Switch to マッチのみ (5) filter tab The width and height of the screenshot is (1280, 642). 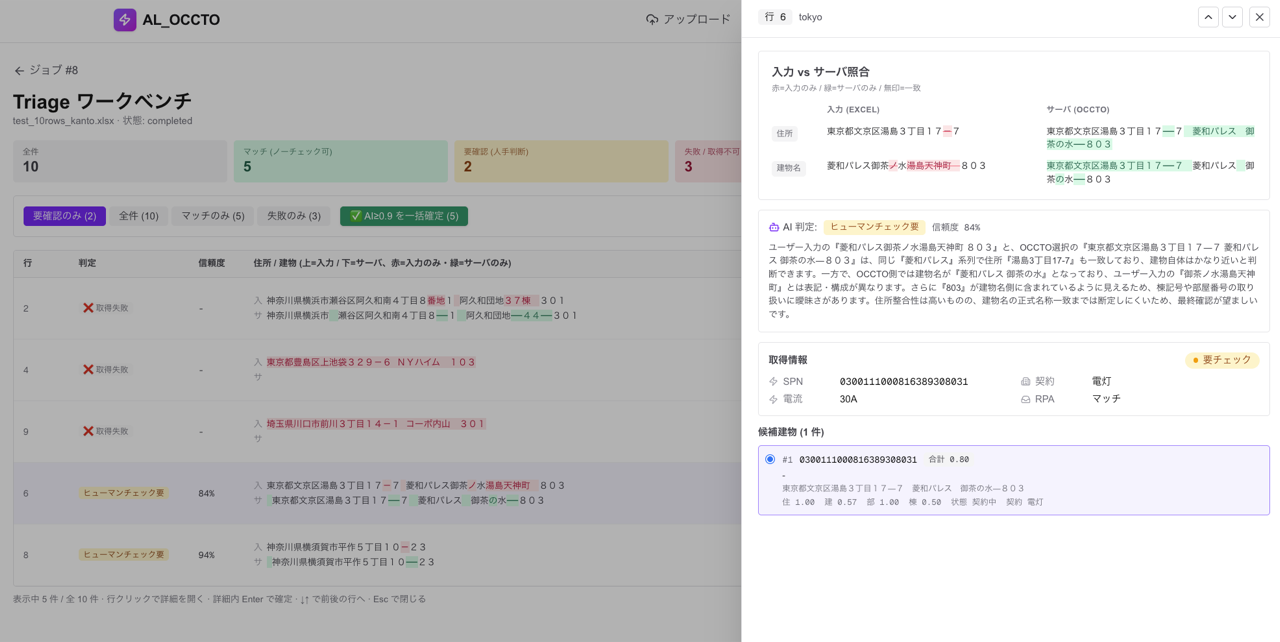[213, 216]
